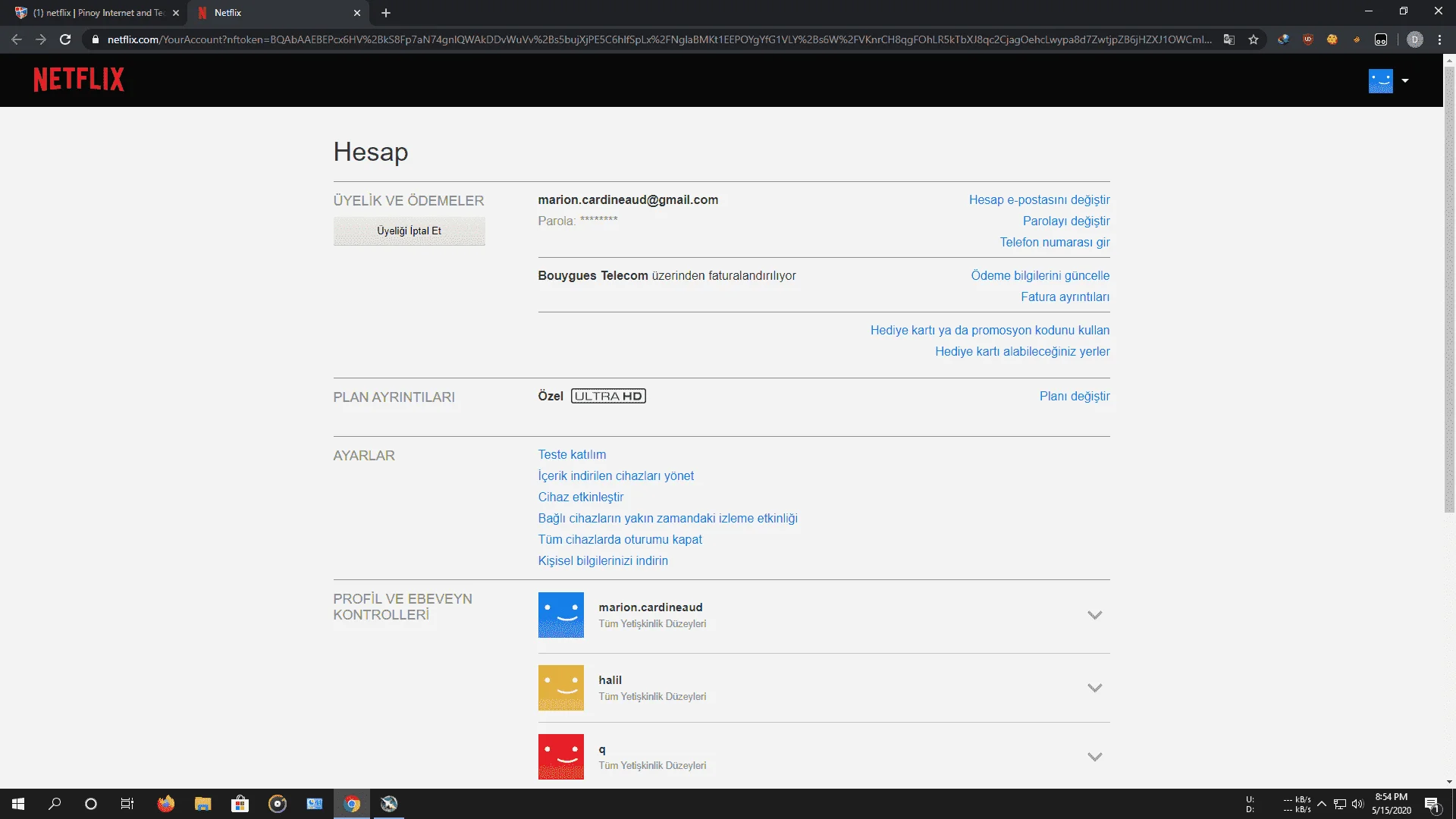This screenshot has height=819, width=1456.
Task: Close the Netflix tab
Action: pyautogui.click(x=357, y=13)
